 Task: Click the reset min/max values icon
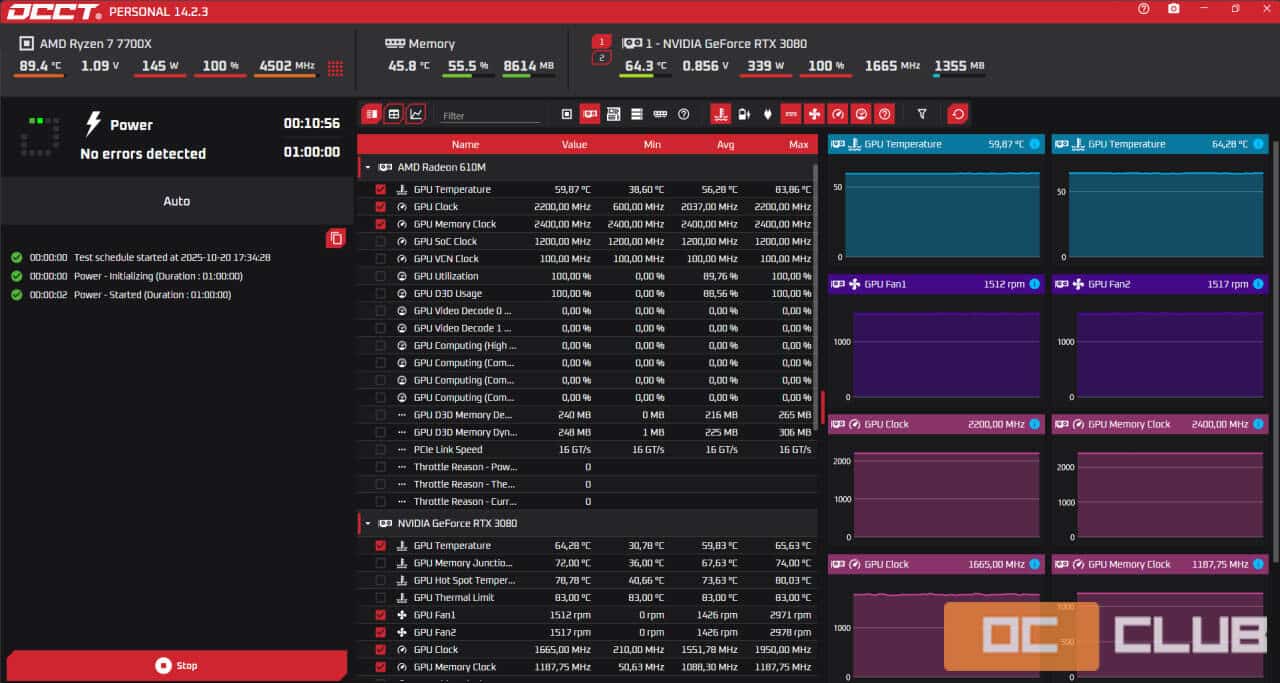(x=958, y=114)
